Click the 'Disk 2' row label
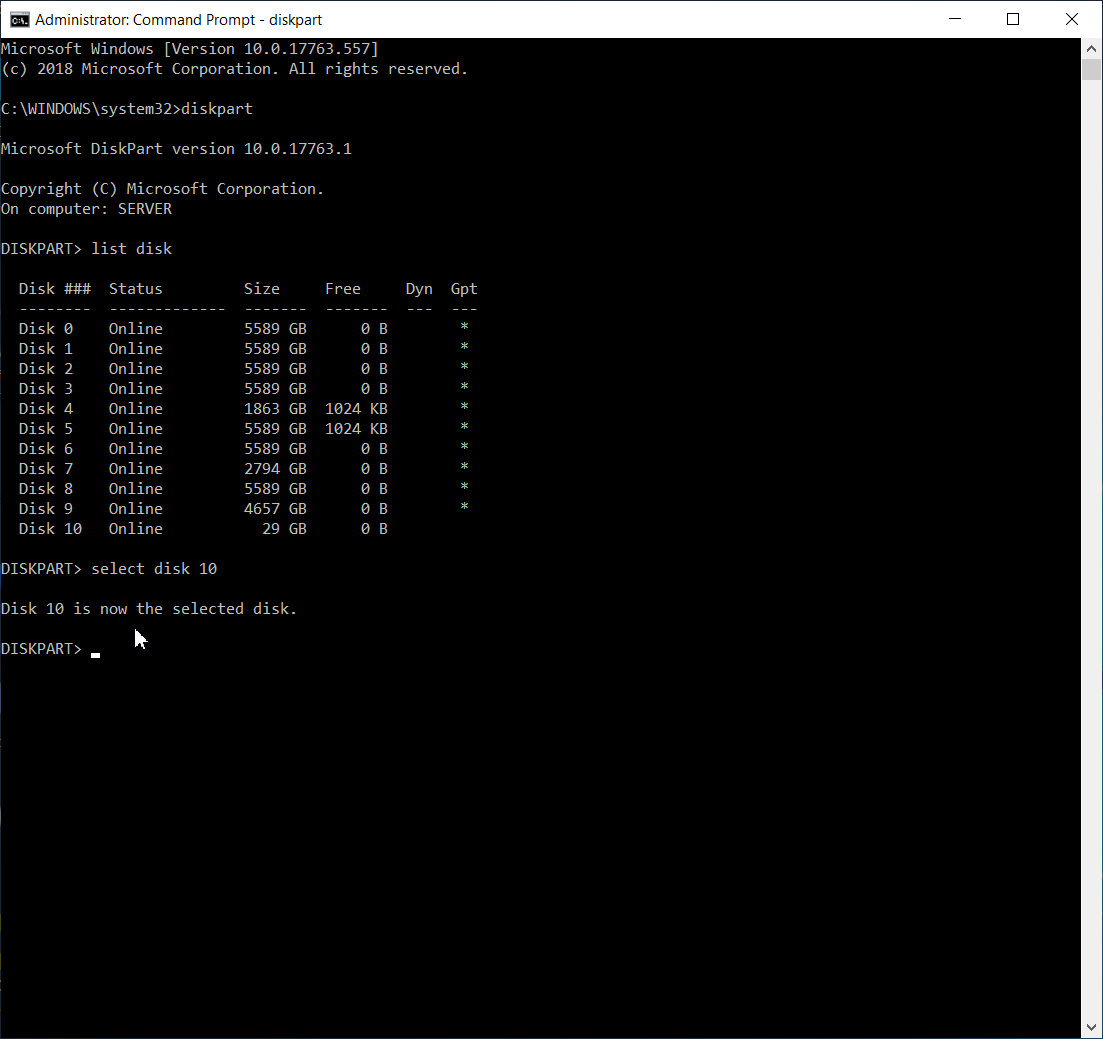 pyautogui.click(x=46, y=369)
